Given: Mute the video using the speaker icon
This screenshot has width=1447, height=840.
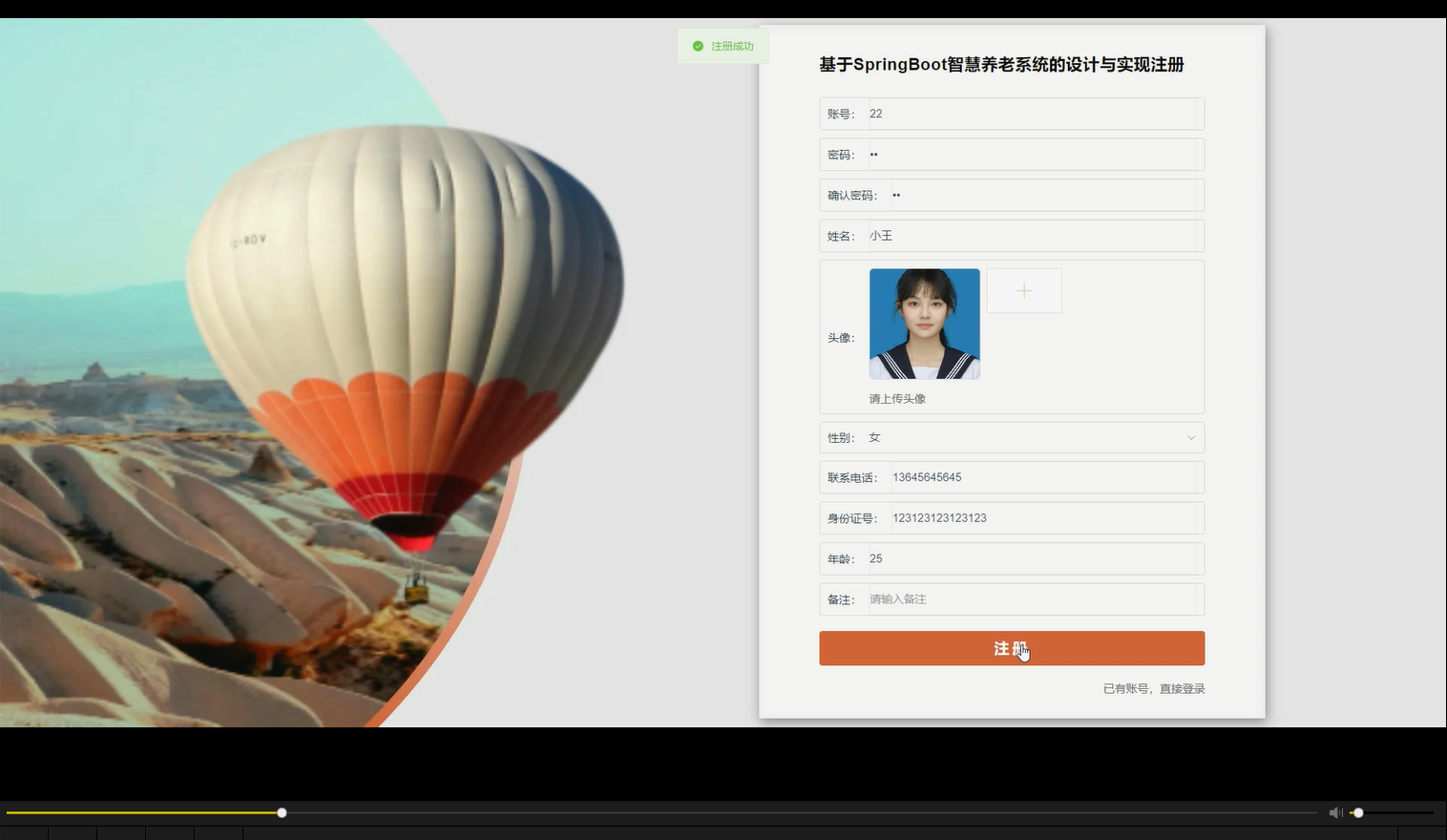Looking at the screenshot, I should tap(1335, 812).
